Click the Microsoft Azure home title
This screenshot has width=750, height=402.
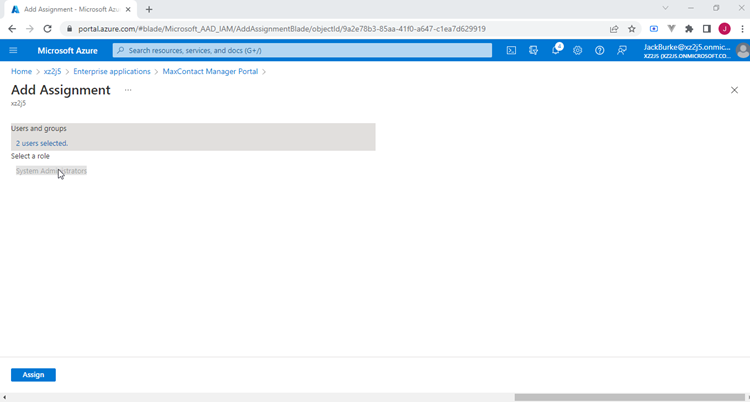click(67, 50)
